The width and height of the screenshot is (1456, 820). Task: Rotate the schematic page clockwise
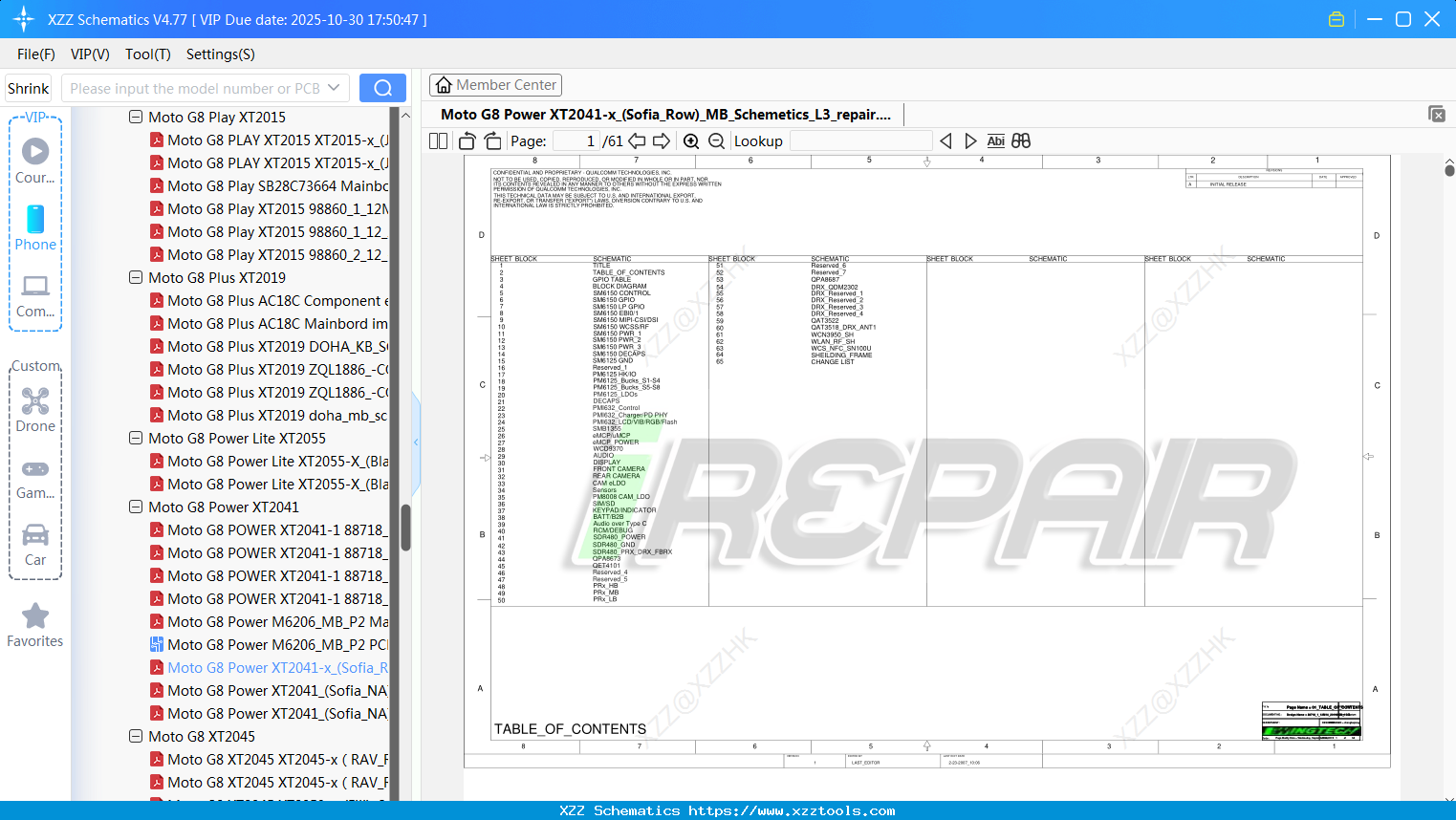492,141
